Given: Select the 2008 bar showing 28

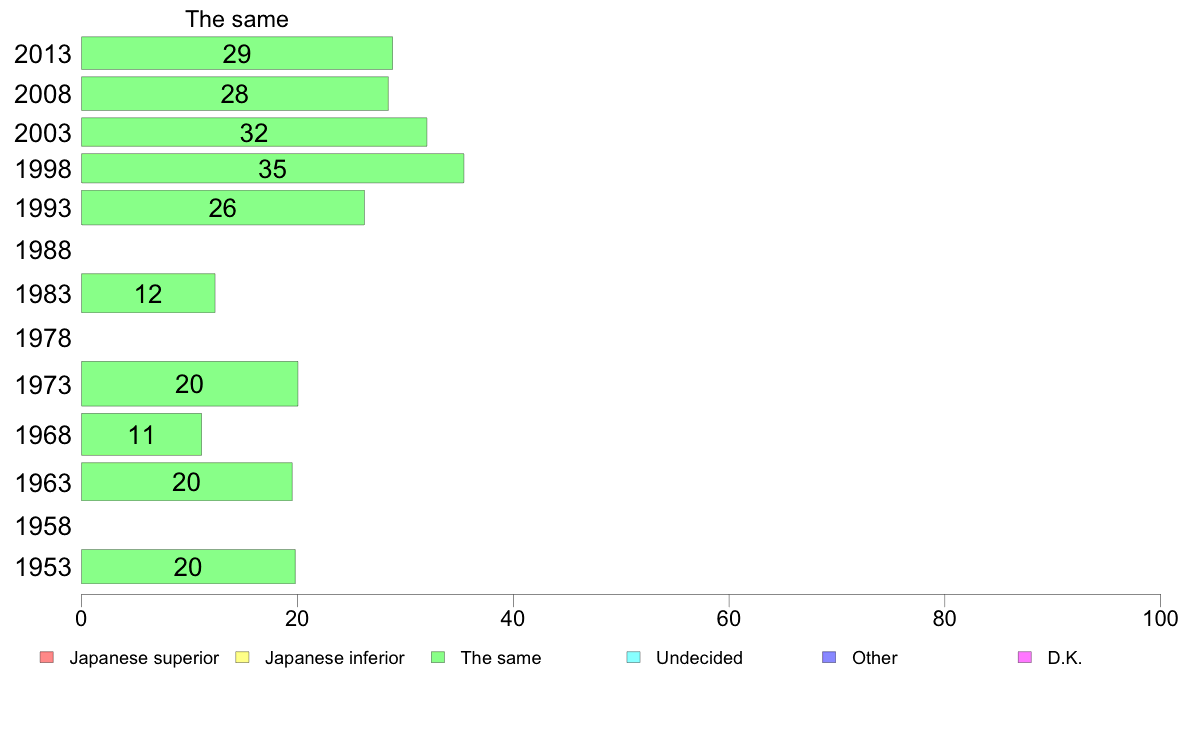Looking at the screenshot, I should [235, 94].
